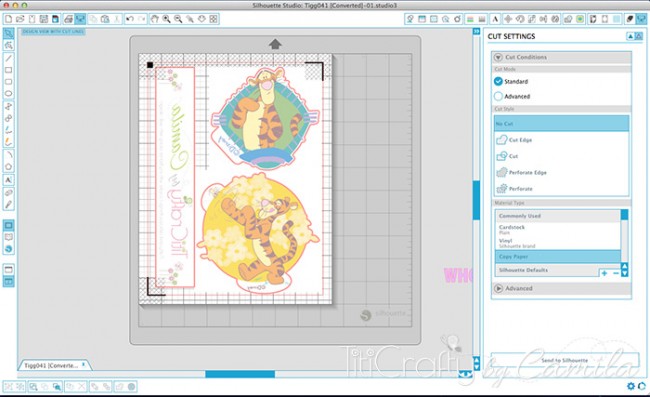The height and width of the screenshot is (397, 650).
Task: Click the Online Store icon in left toolbar
Action: coord(8,249)
